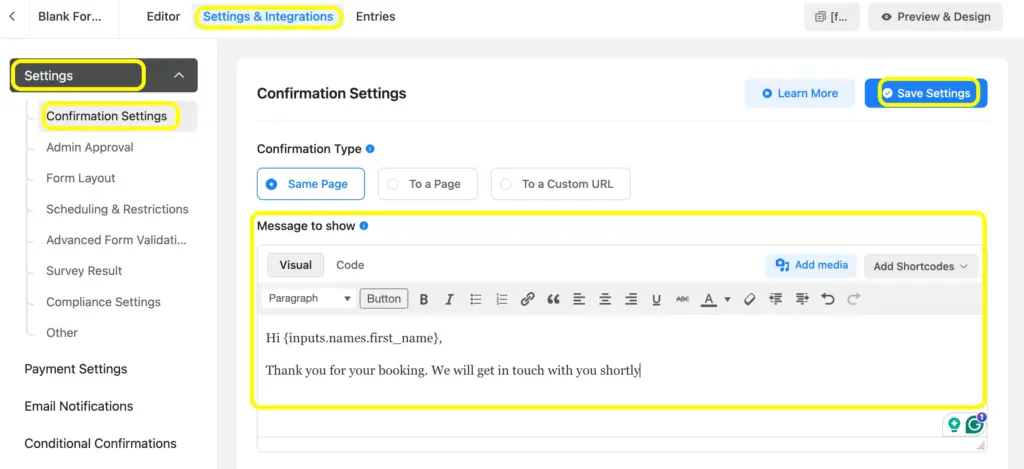Click the Blank Form title
Image resolution: width=1024 pixels, height=469 pixels.
70,17
